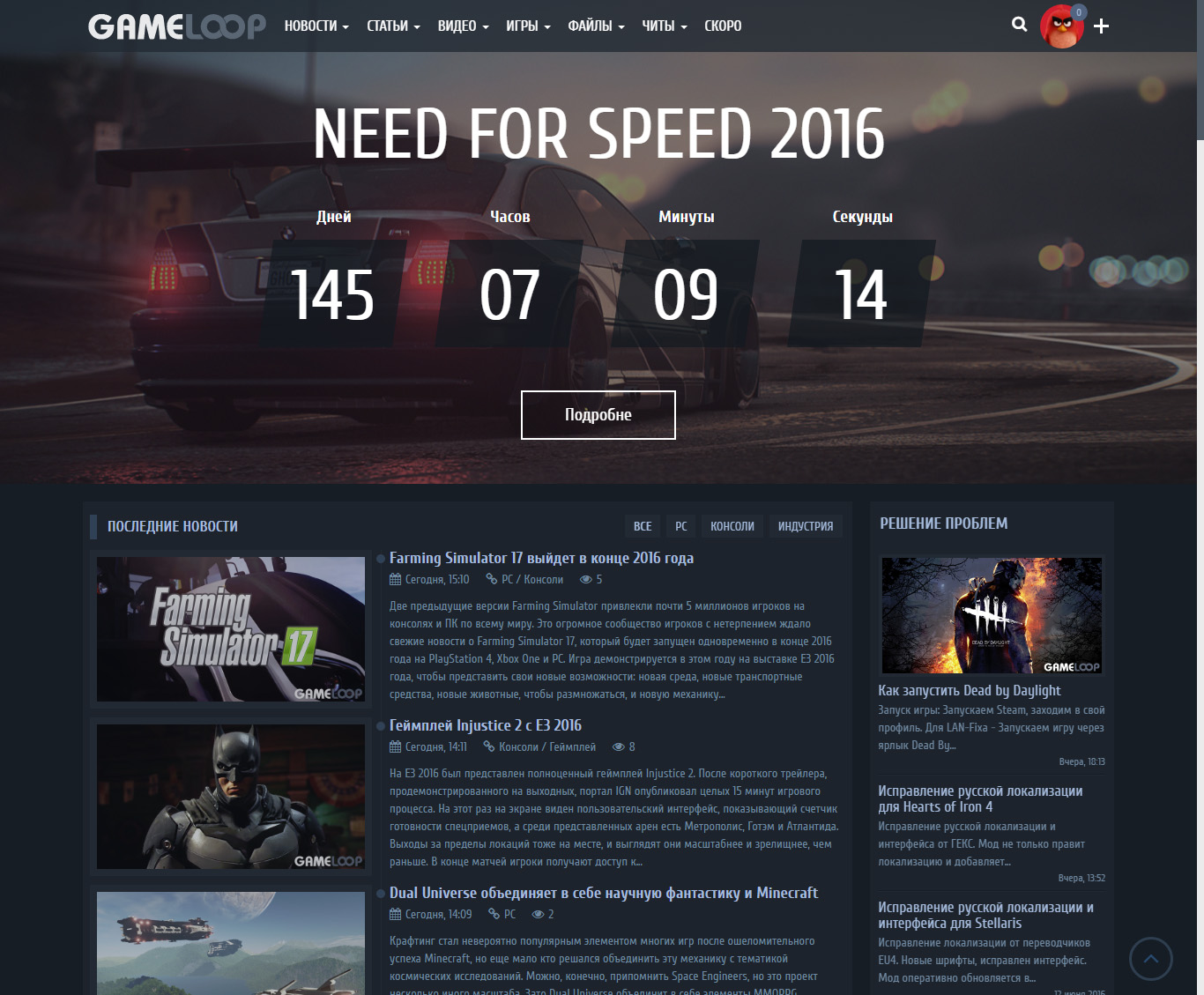Select the Все news filter tab
Viewport: 1204px width, 995px height.
tap(643, 526)
